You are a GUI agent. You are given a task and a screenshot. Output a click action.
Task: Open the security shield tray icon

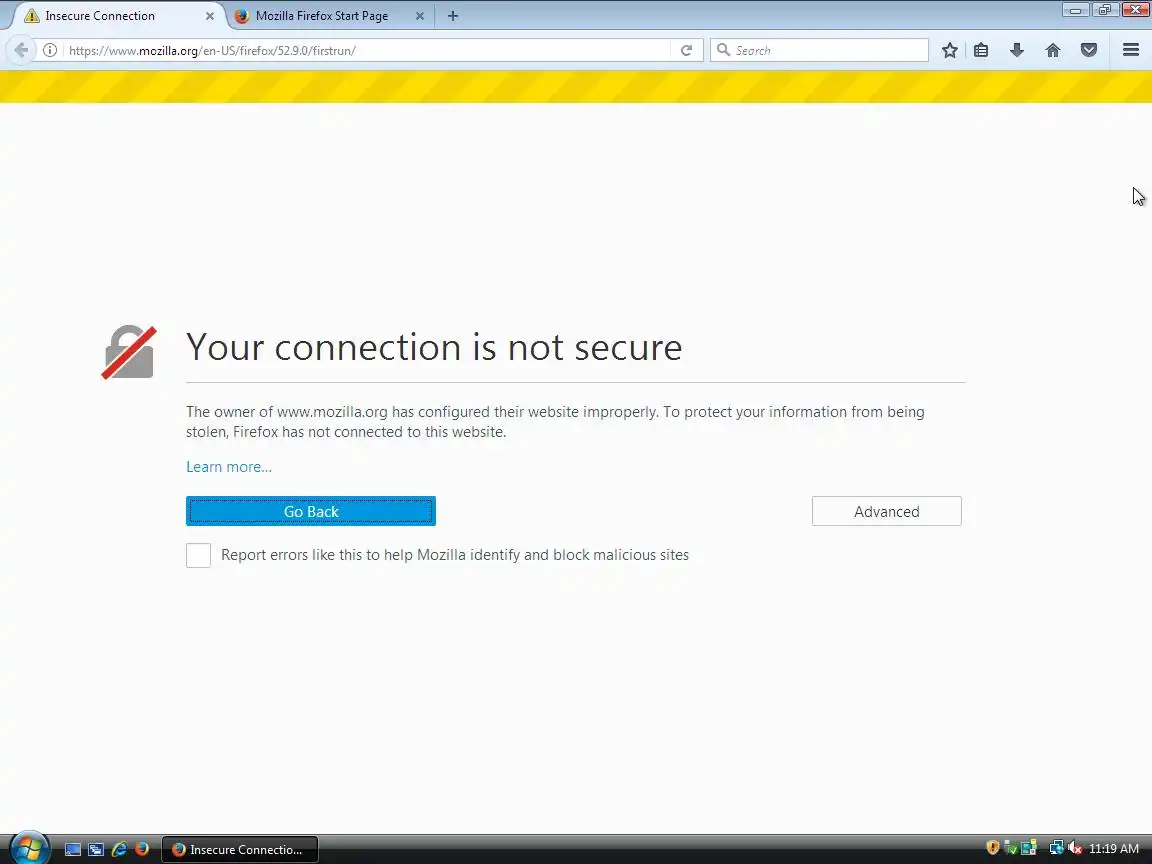(992, 848)
